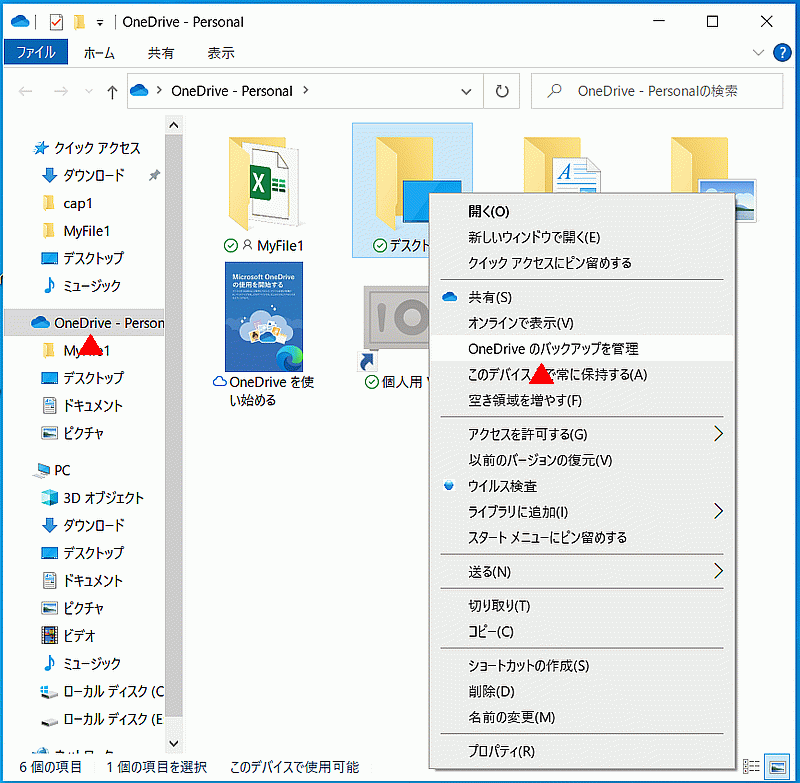Open プロパティ(R) from the context menu
Viewport: 800px width, 783px height.
pos(582,751)
